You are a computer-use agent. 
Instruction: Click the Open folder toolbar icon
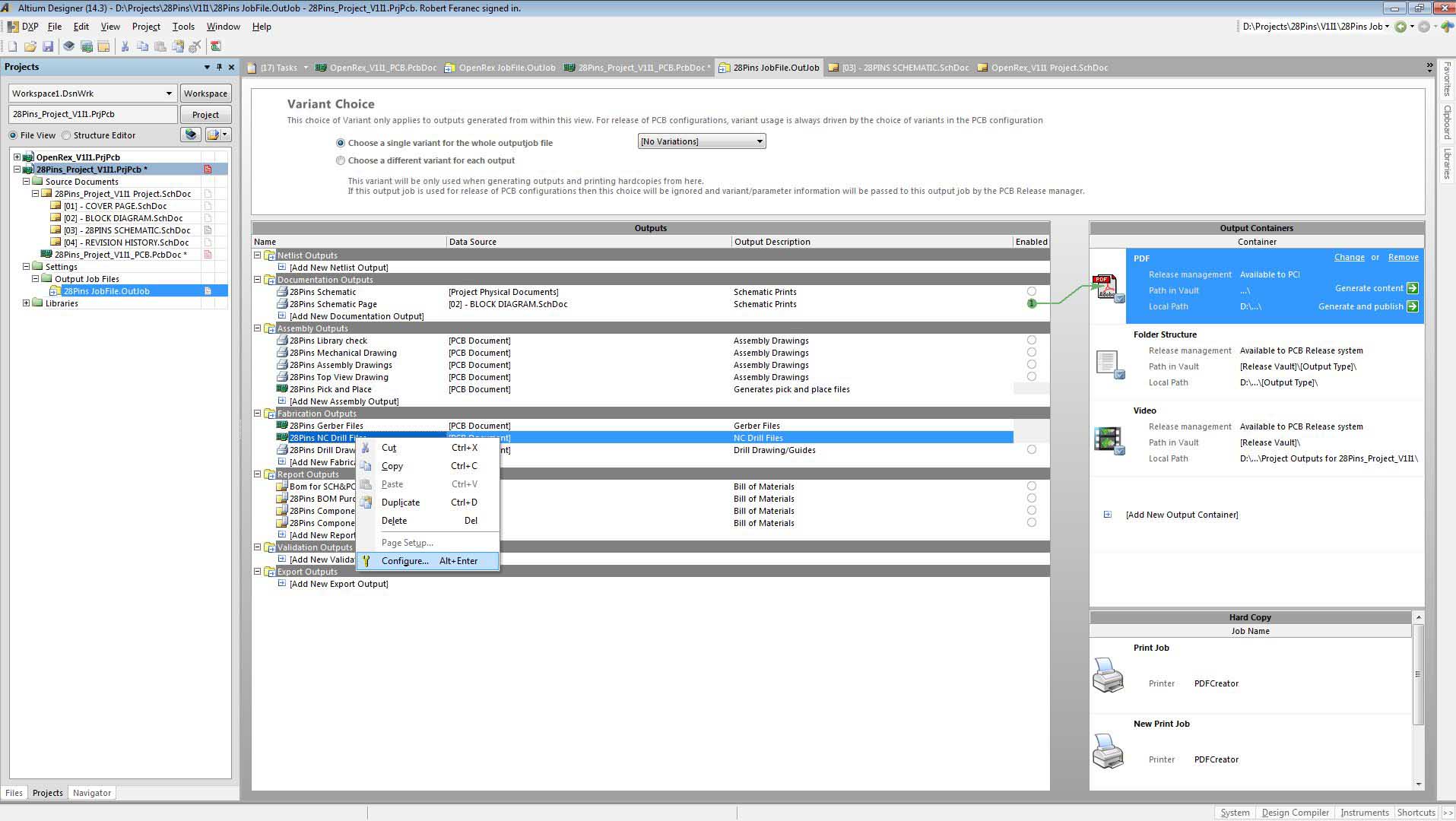[x=30, y=46]
